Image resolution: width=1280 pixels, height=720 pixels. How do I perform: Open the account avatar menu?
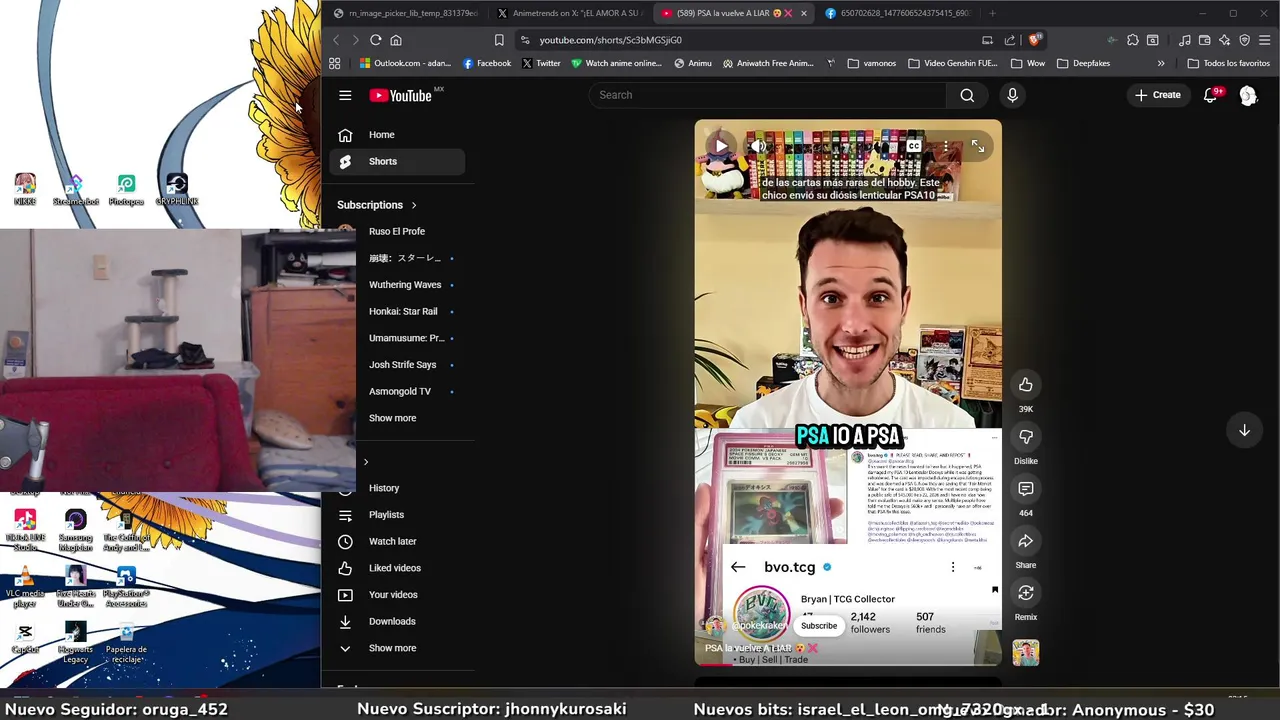(x=1248, y=95)
